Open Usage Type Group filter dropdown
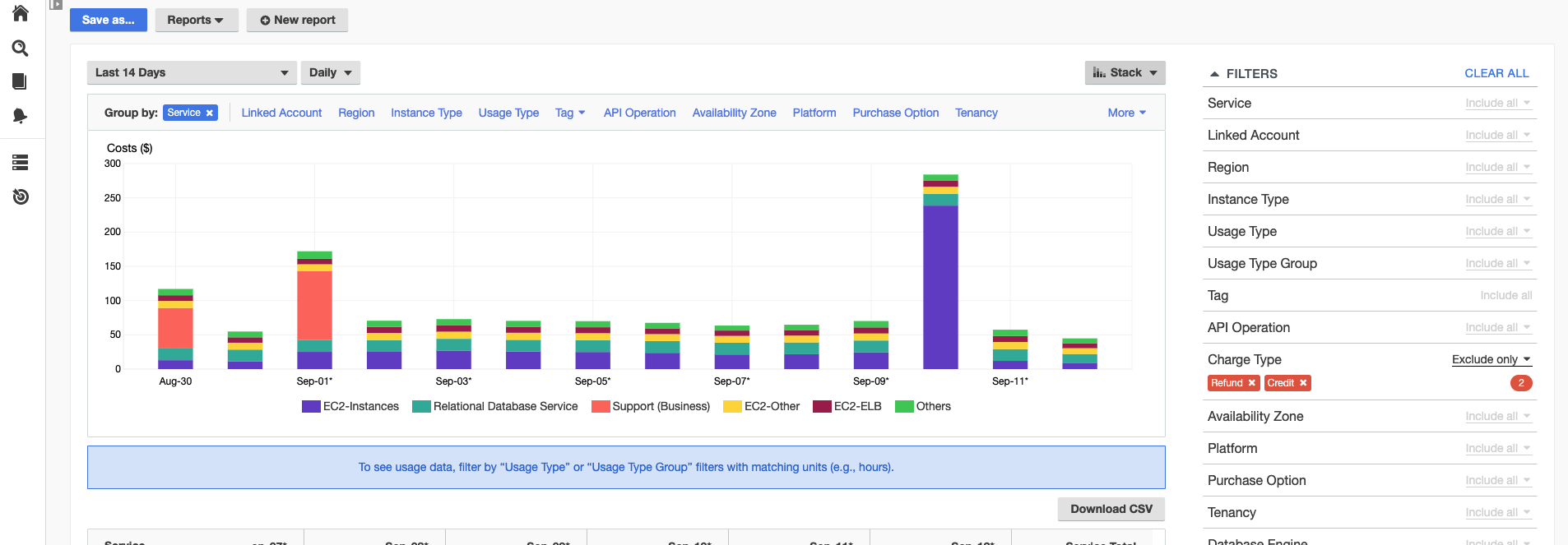This screenshot has height=545, width=1568. 1498,264
